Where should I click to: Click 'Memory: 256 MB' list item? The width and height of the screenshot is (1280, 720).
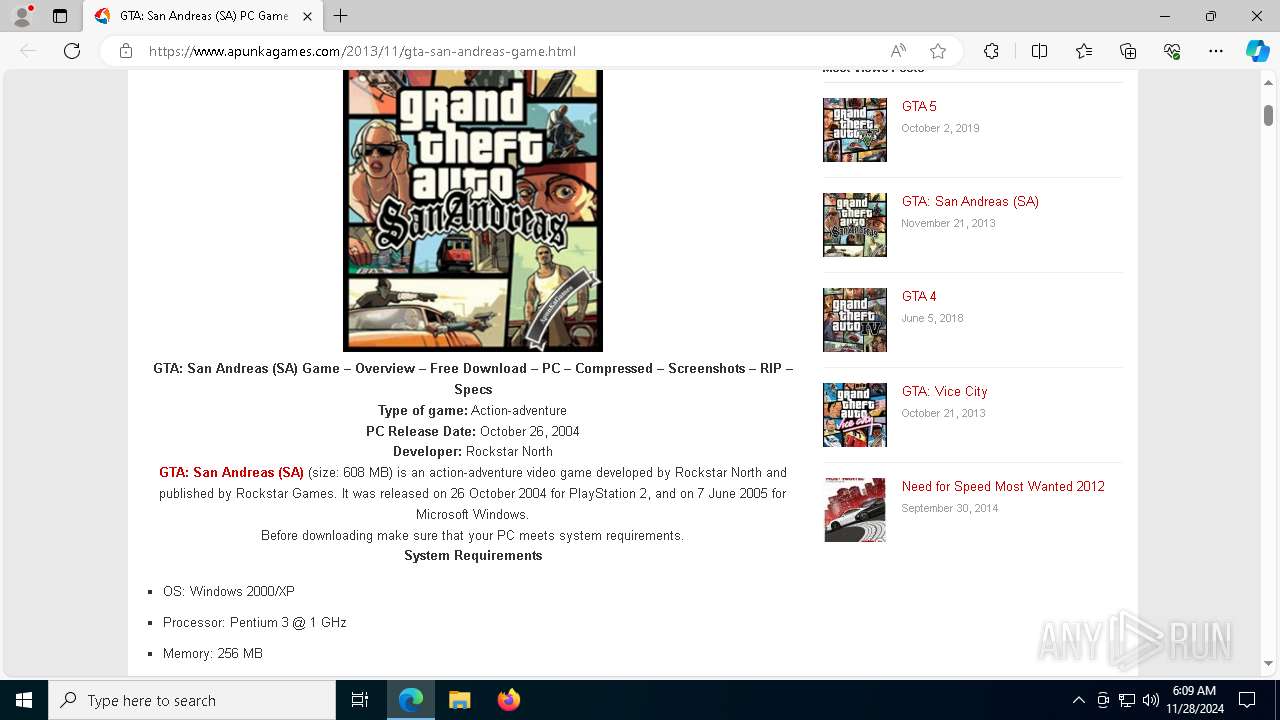pos(213,653)
